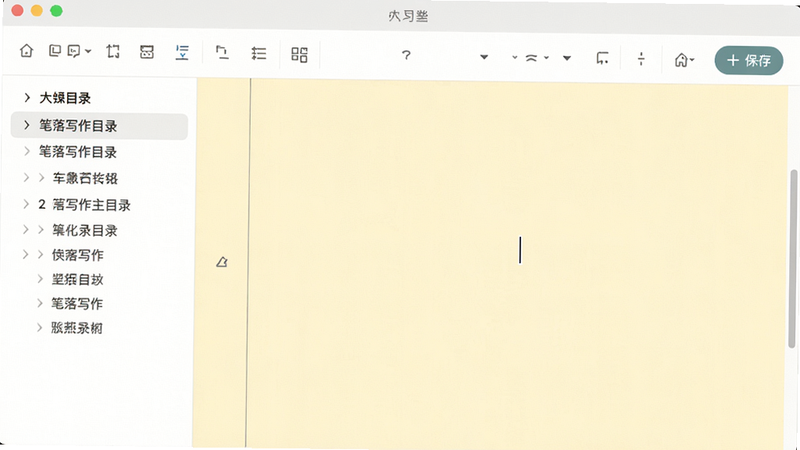Select the row beginning with number 2
The width and height of the screenshot is (800, 450).
pyautogui.click(x=85, y=205)
